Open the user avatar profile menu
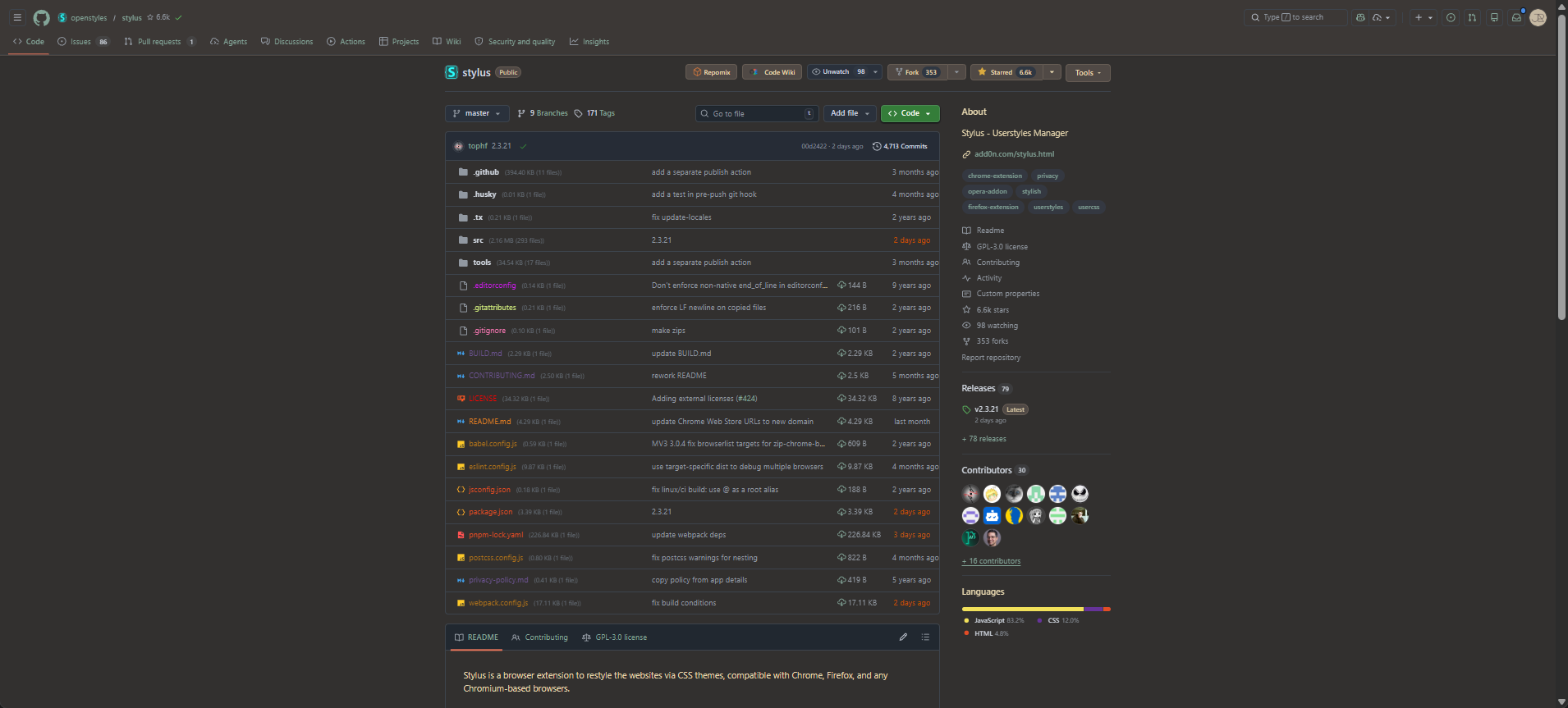Viewport: 1568px width, 708px height. coord(1538,17)
